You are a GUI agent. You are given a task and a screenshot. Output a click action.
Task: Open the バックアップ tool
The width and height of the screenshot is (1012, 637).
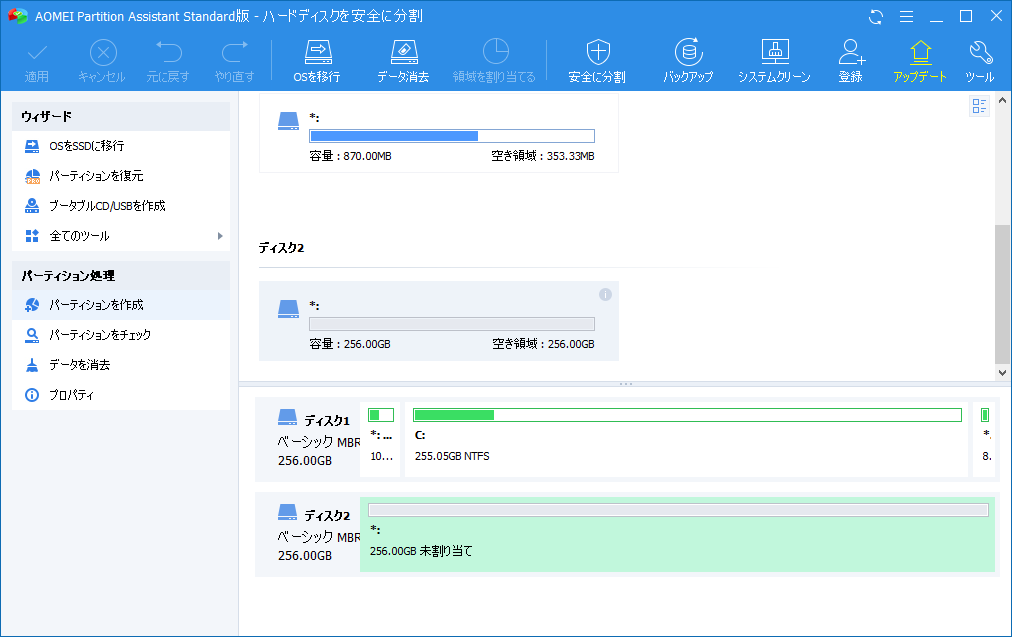[688, 61]
